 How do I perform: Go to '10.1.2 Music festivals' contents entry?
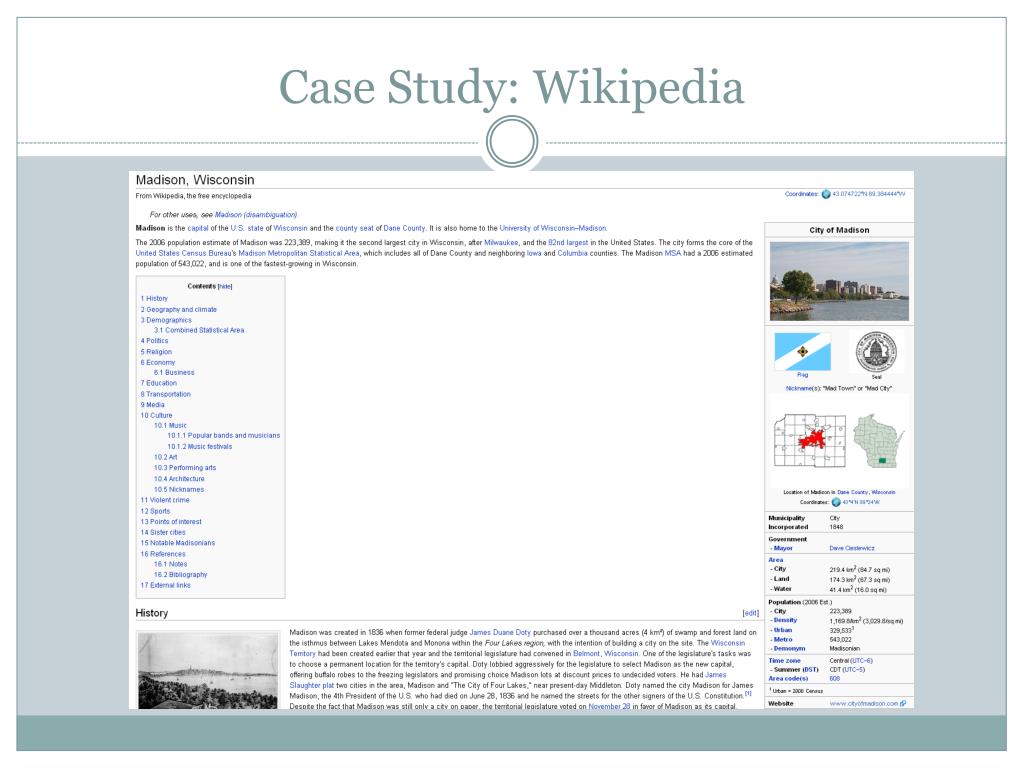pyautogui.click(x=200, y=447)
